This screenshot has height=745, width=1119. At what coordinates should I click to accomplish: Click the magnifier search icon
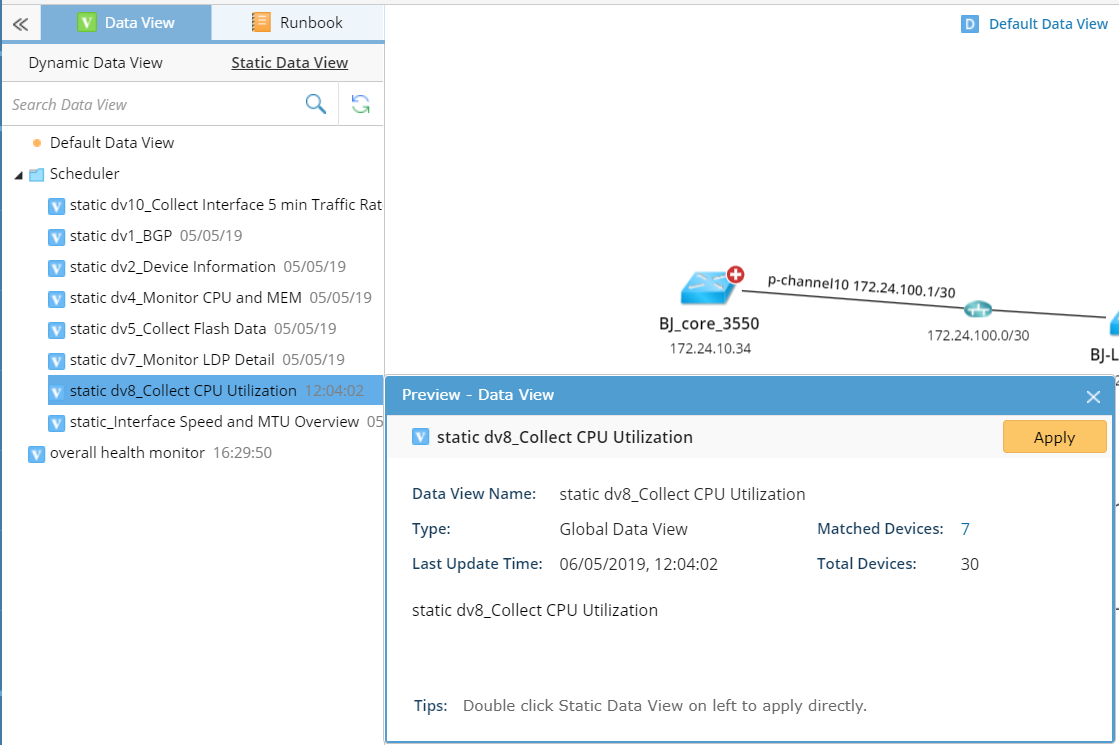(x=315, y=104)
